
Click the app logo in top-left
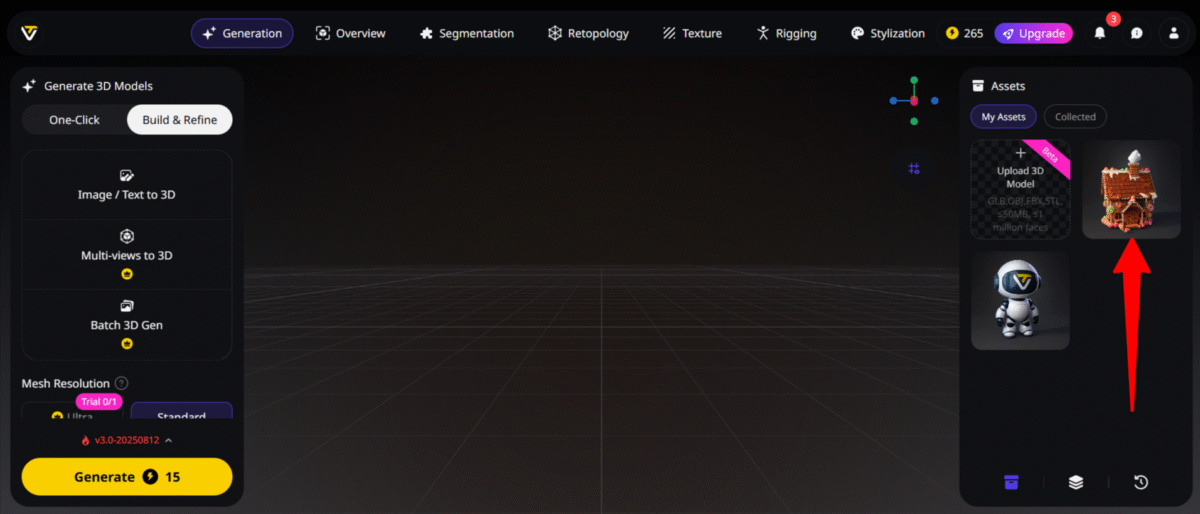(x=31, y=33)
